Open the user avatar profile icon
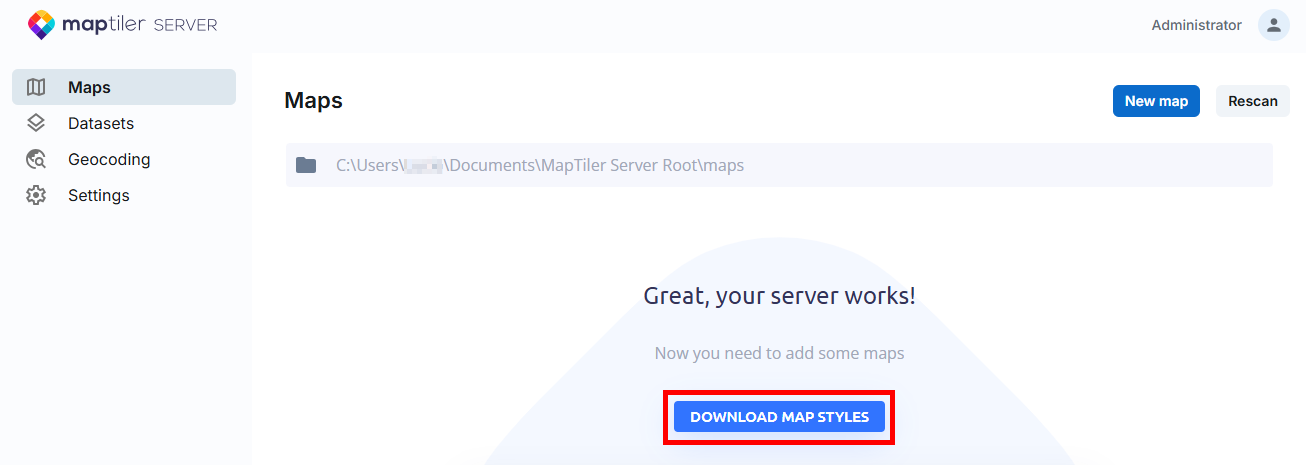Screen dimensions: 1306x465 1273,25
